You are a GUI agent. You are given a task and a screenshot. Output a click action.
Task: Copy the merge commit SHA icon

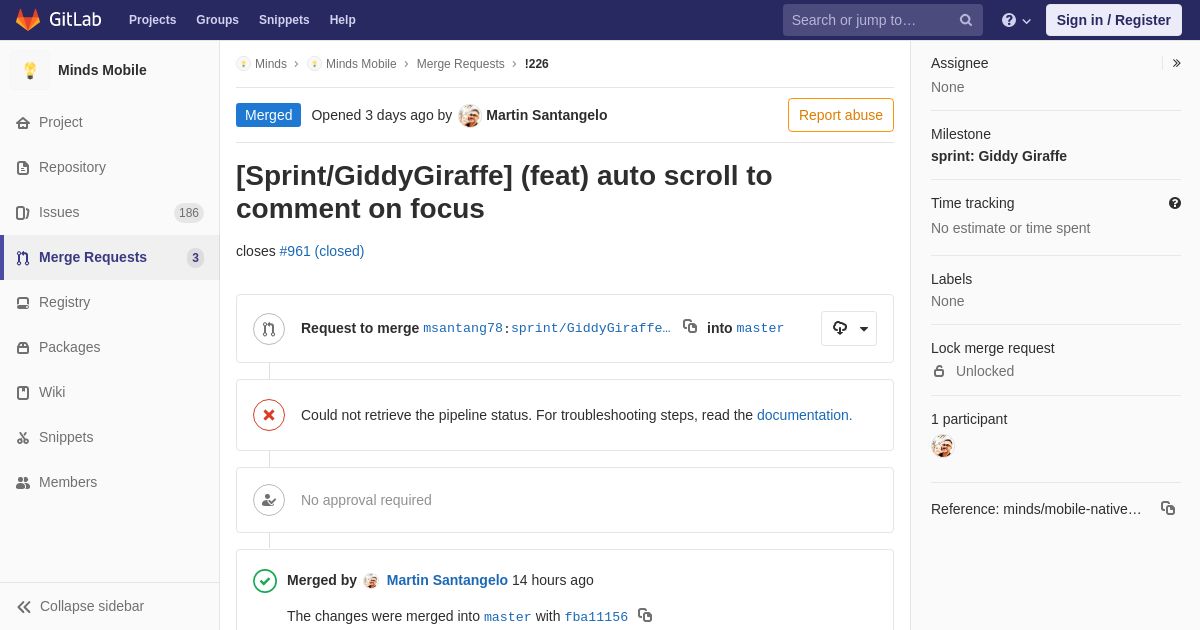tap(645, 615)
